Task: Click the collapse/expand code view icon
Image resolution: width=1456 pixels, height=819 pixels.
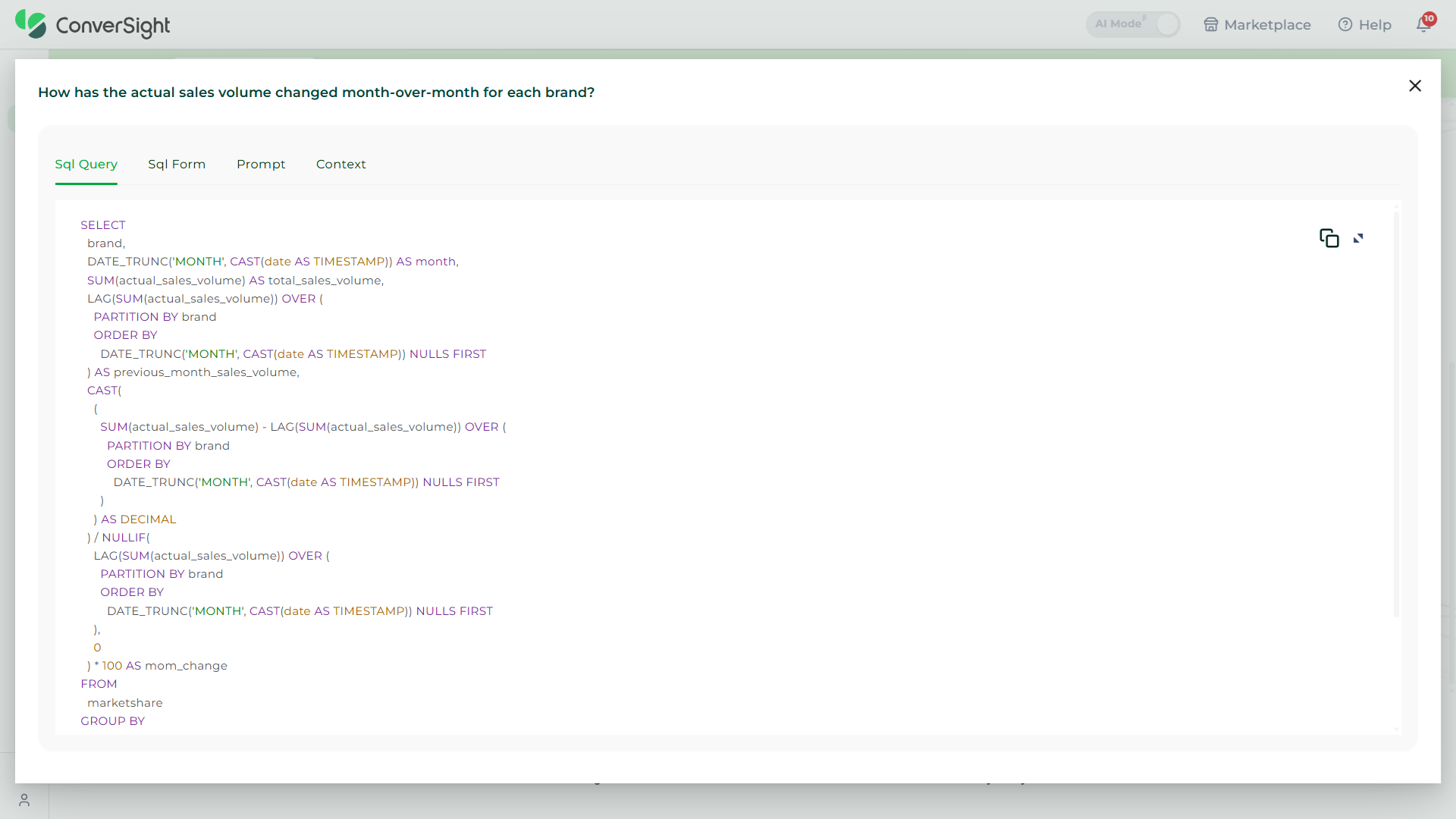Action: (1358, 238)
